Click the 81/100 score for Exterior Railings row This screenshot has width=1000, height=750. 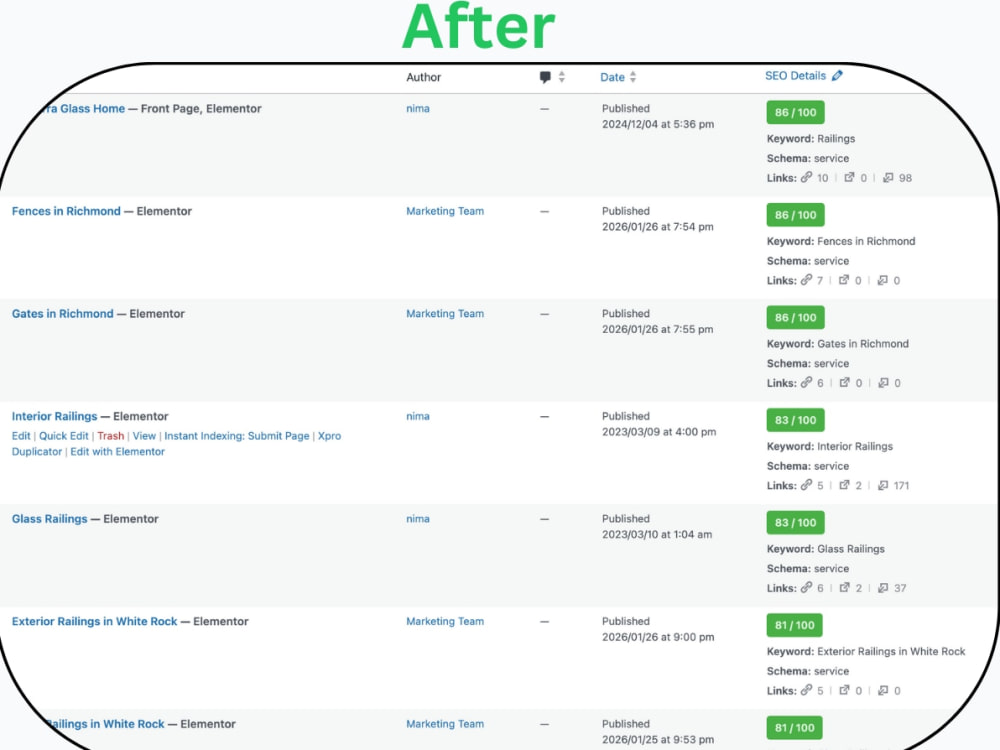point(795,625)
